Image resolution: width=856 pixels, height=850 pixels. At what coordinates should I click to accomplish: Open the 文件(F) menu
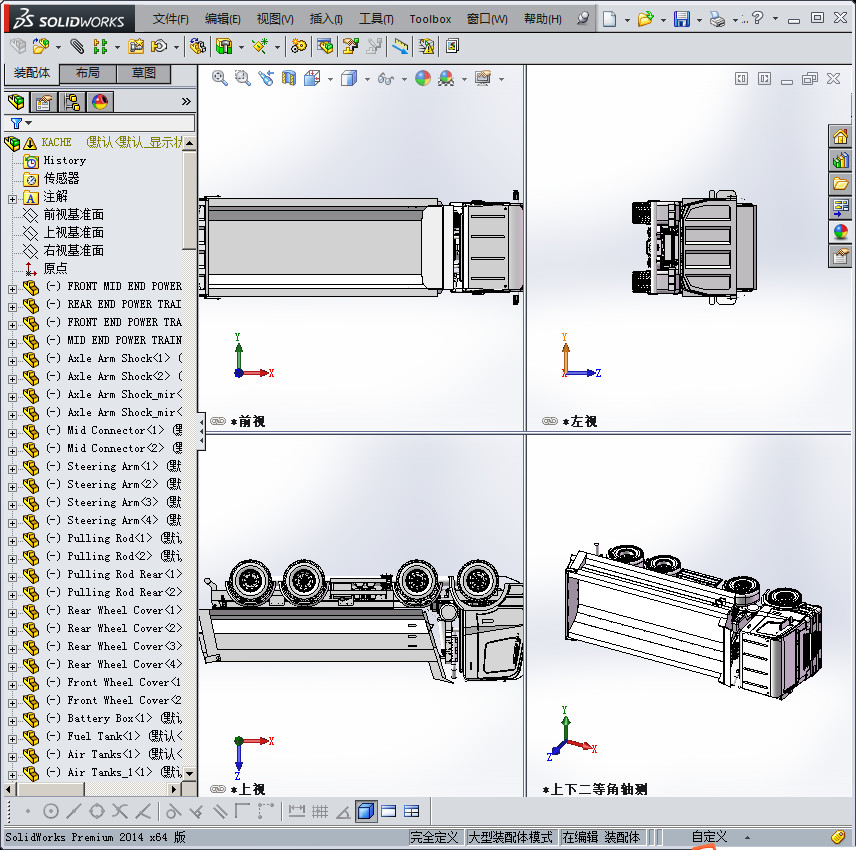171,19
